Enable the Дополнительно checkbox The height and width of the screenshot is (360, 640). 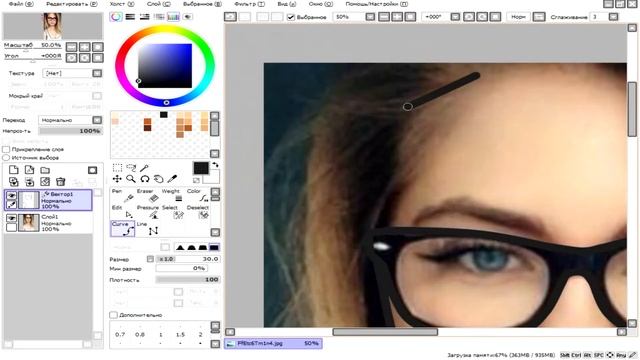[113, 315]
